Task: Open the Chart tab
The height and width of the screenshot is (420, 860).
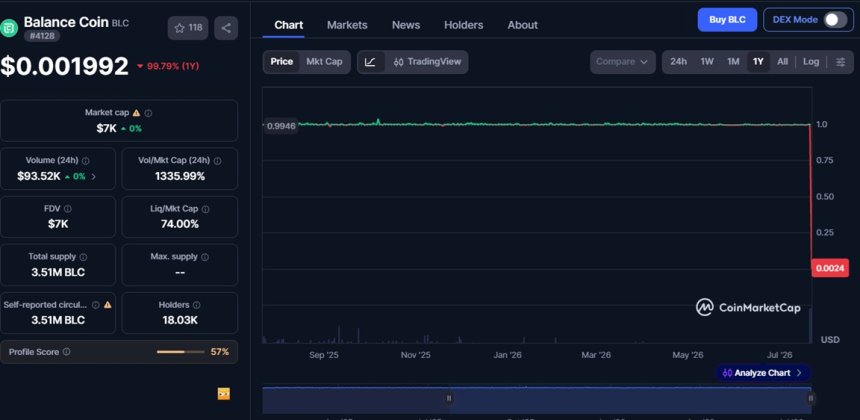Action: [288, 25]
